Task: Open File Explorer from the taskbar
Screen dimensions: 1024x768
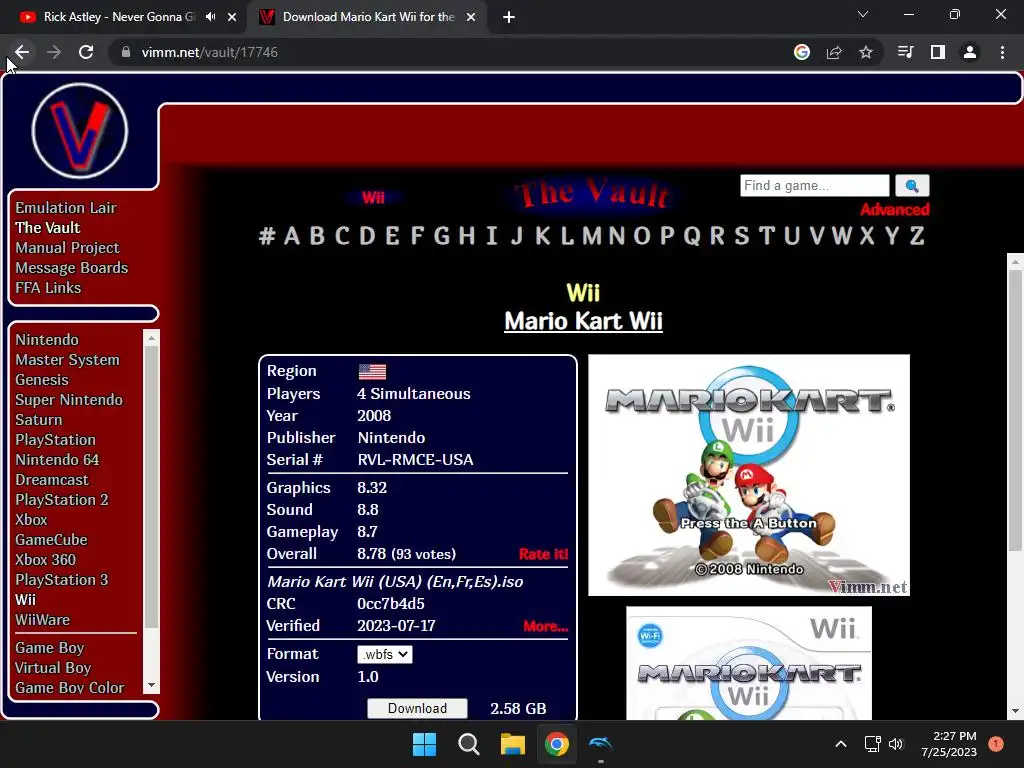Action: (x=513, y=744)
